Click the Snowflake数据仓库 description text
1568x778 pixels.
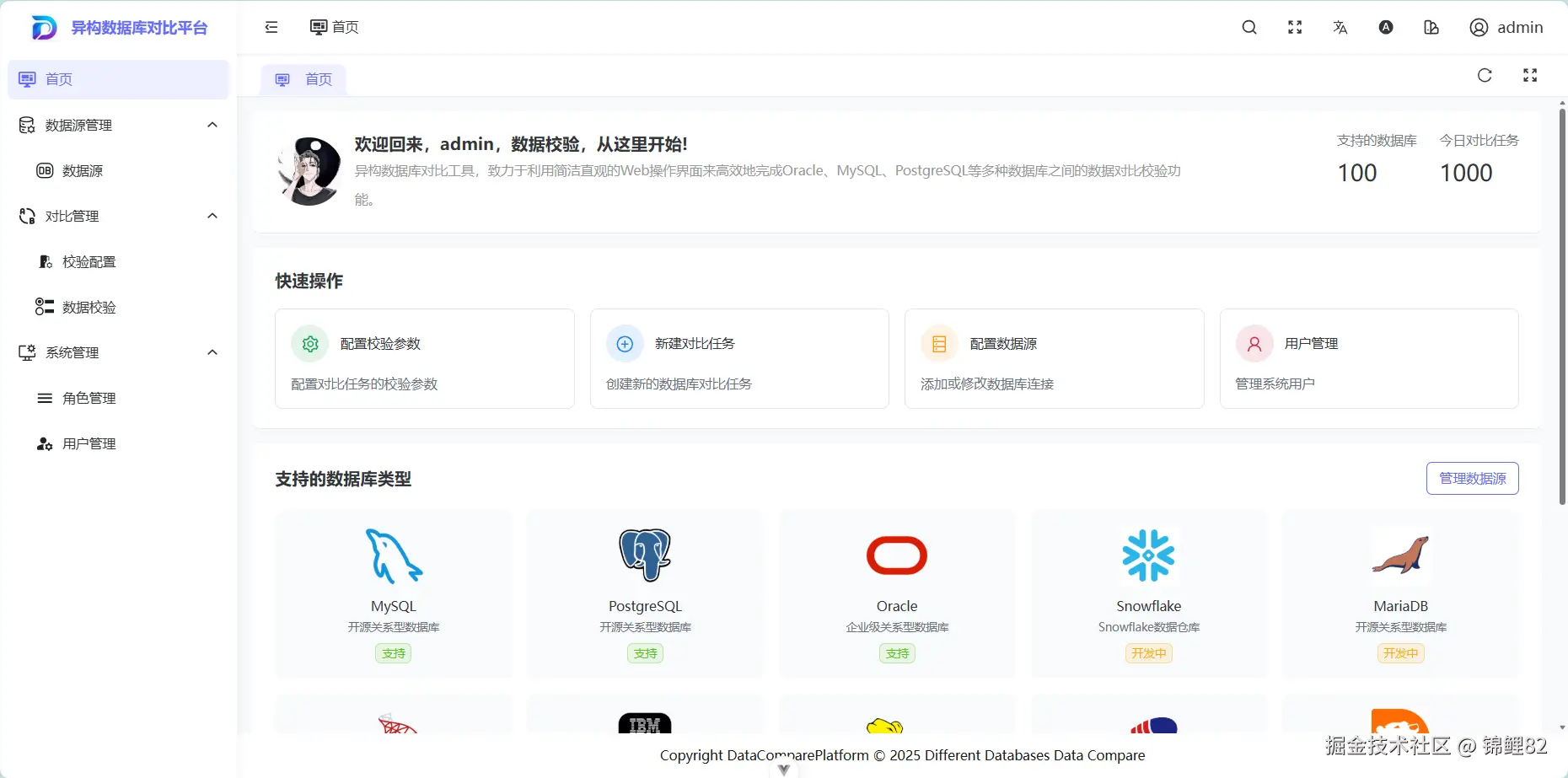1148,628
